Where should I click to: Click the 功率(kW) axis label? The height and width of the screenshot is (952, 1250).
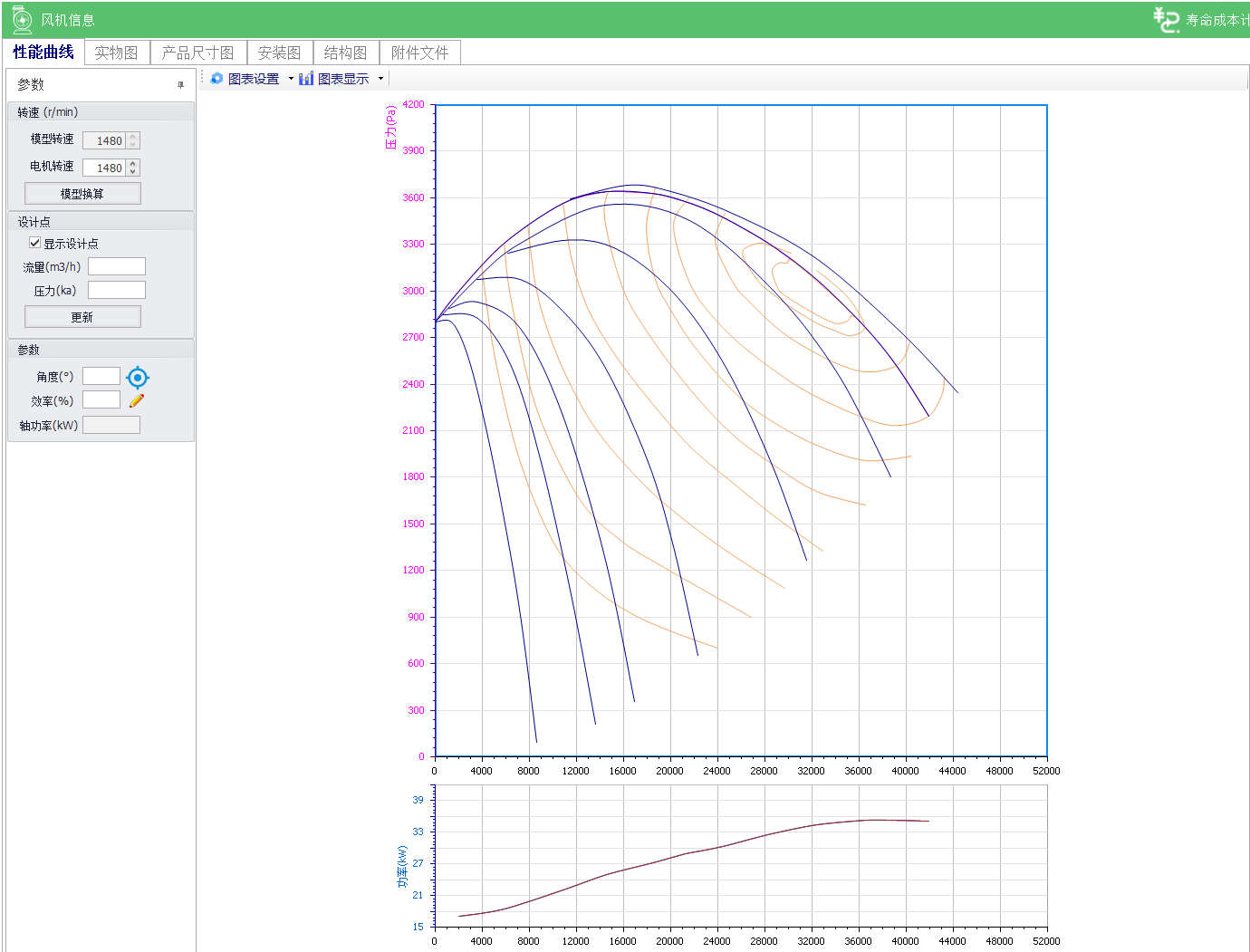[x=402, y=866]
